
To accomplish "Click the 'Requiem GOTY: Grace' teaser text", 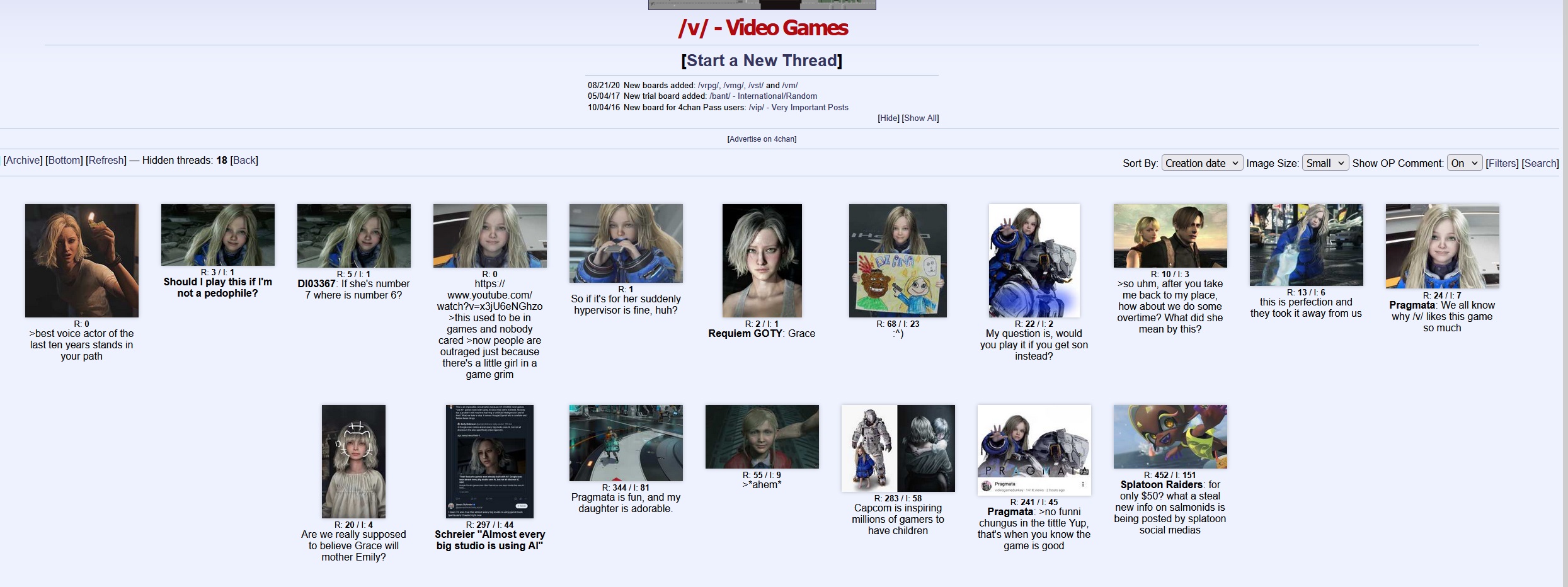I will (762, 334).
